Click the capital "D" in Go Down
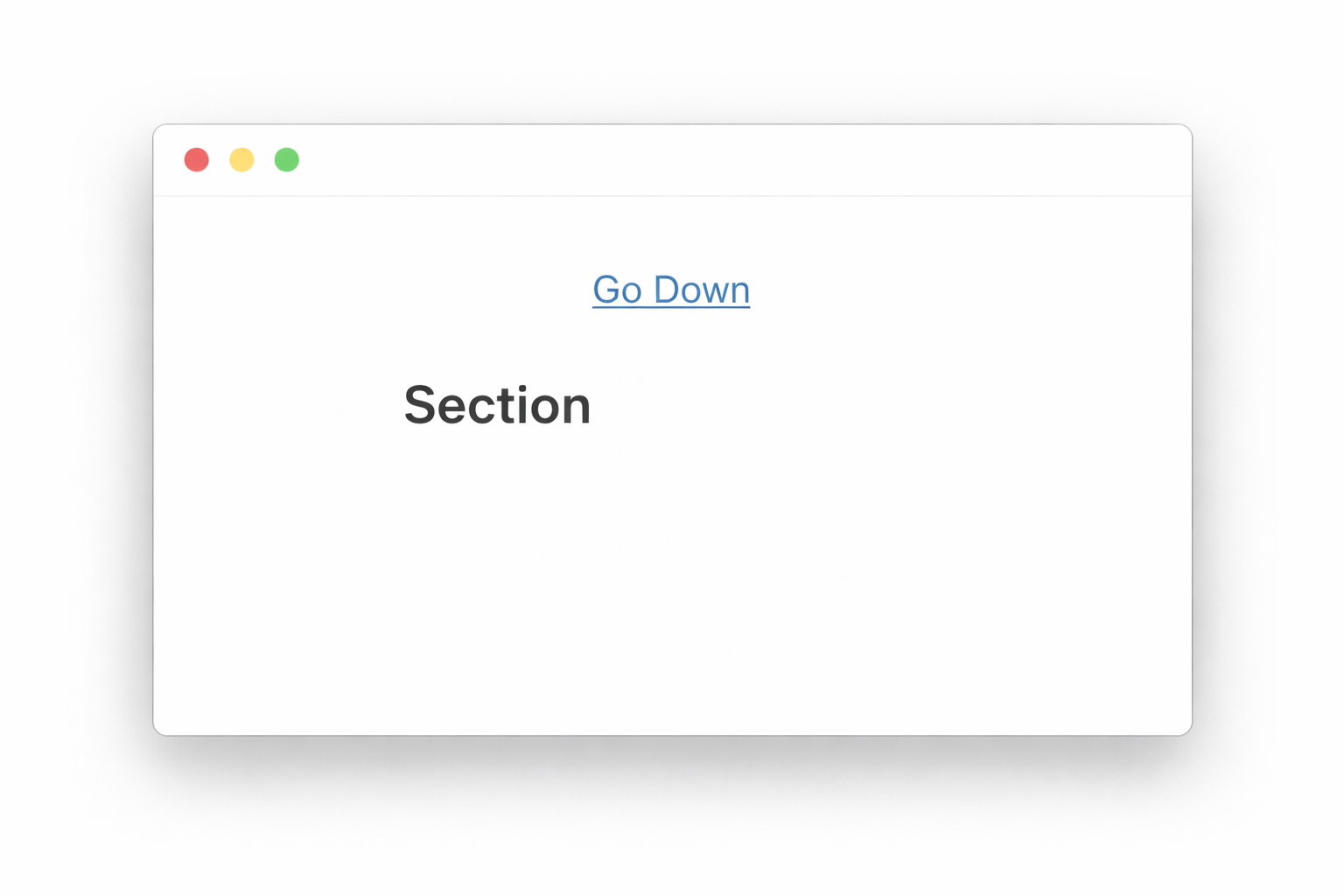 667,290
